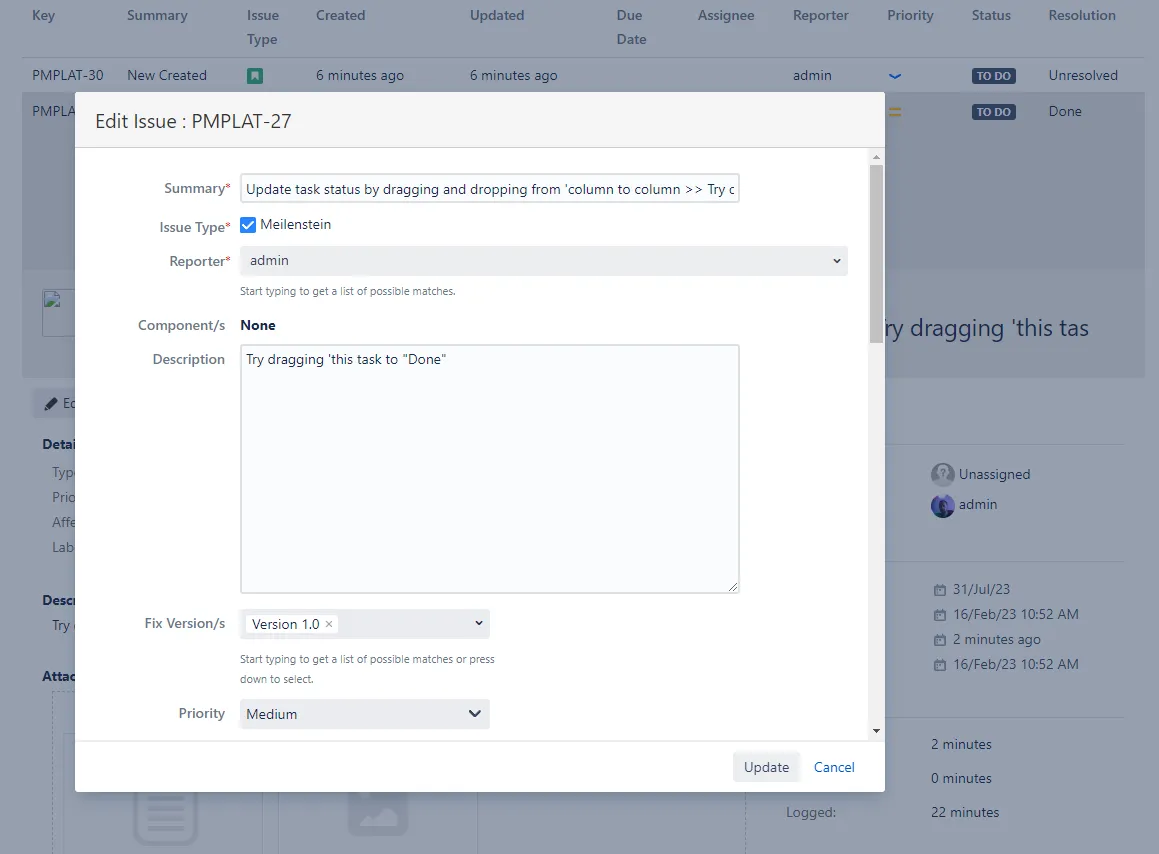Click the TO DO status badge for PMPLAT-30

[x=993, y=76]
